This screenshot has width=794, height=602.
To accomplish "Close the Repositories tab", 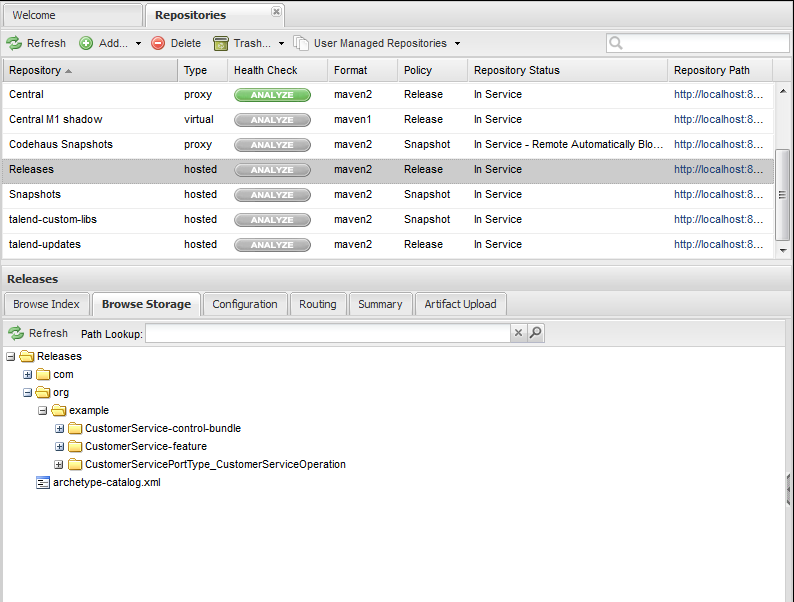I will 276,13.
